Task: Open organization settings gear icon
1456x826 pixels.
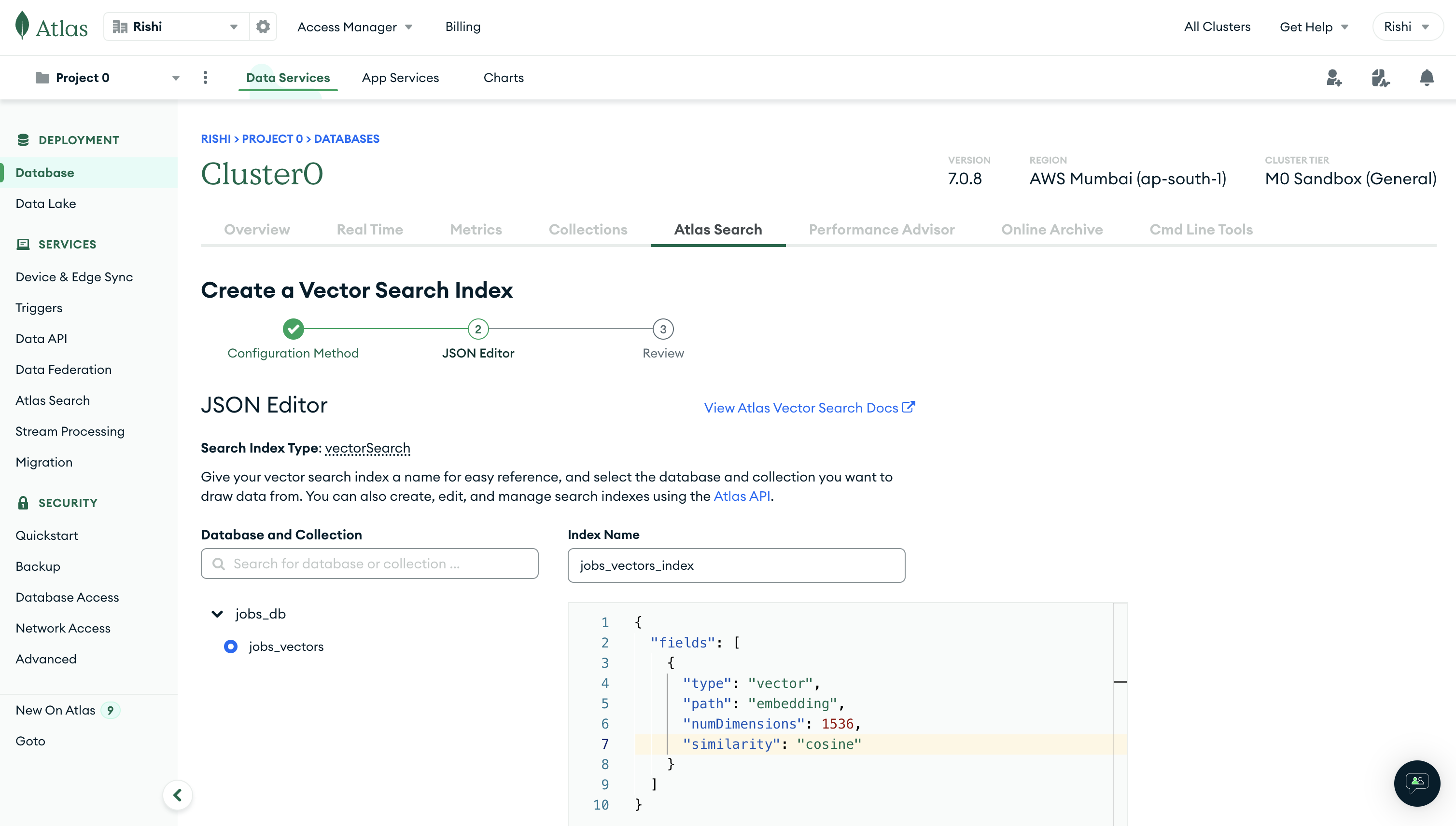Action: 263,27
